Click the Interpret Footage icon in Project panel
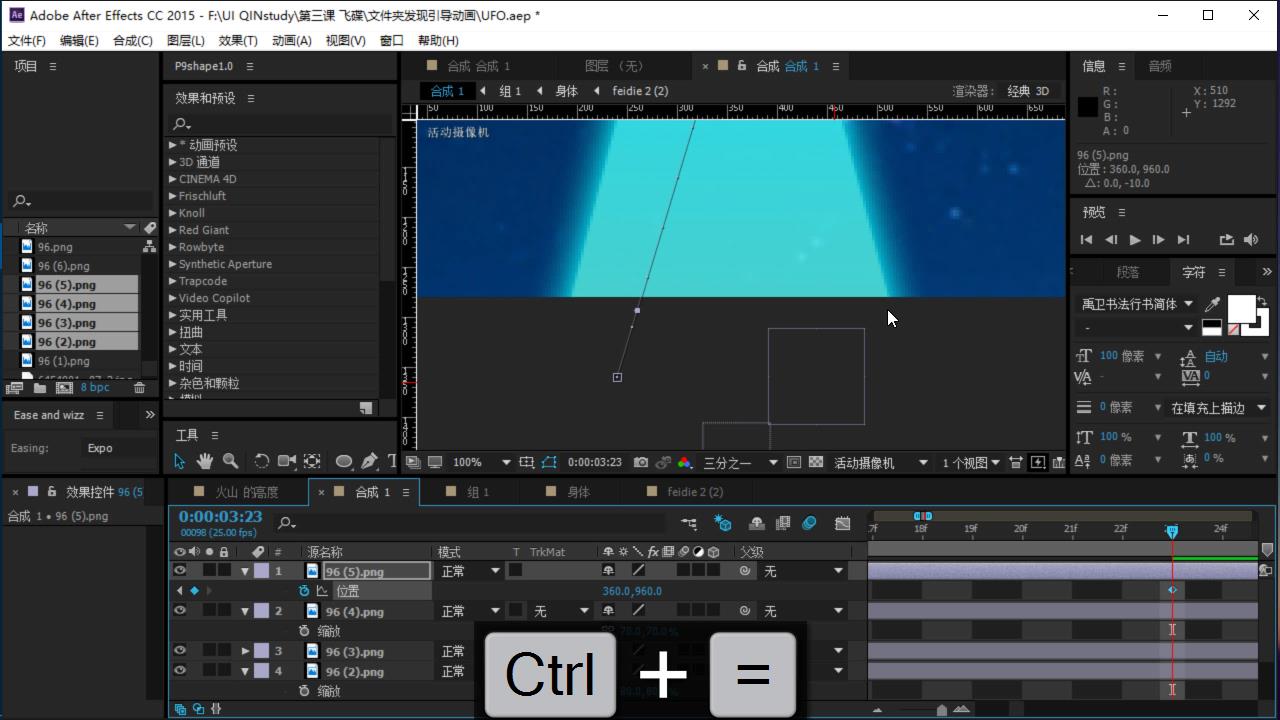This screenshot has height=720, width=1280. coord(14,388)
